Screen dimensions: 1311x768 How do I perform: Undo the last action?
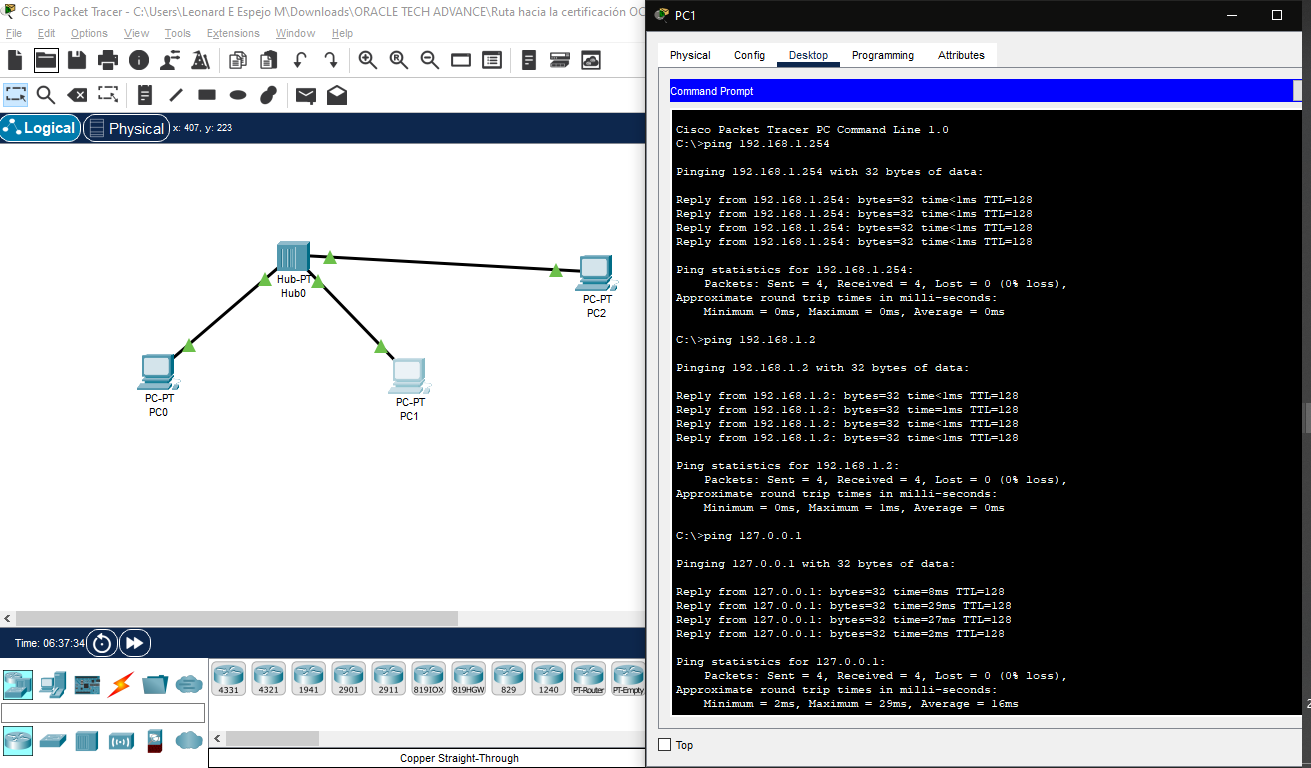(x=300, y=60)
